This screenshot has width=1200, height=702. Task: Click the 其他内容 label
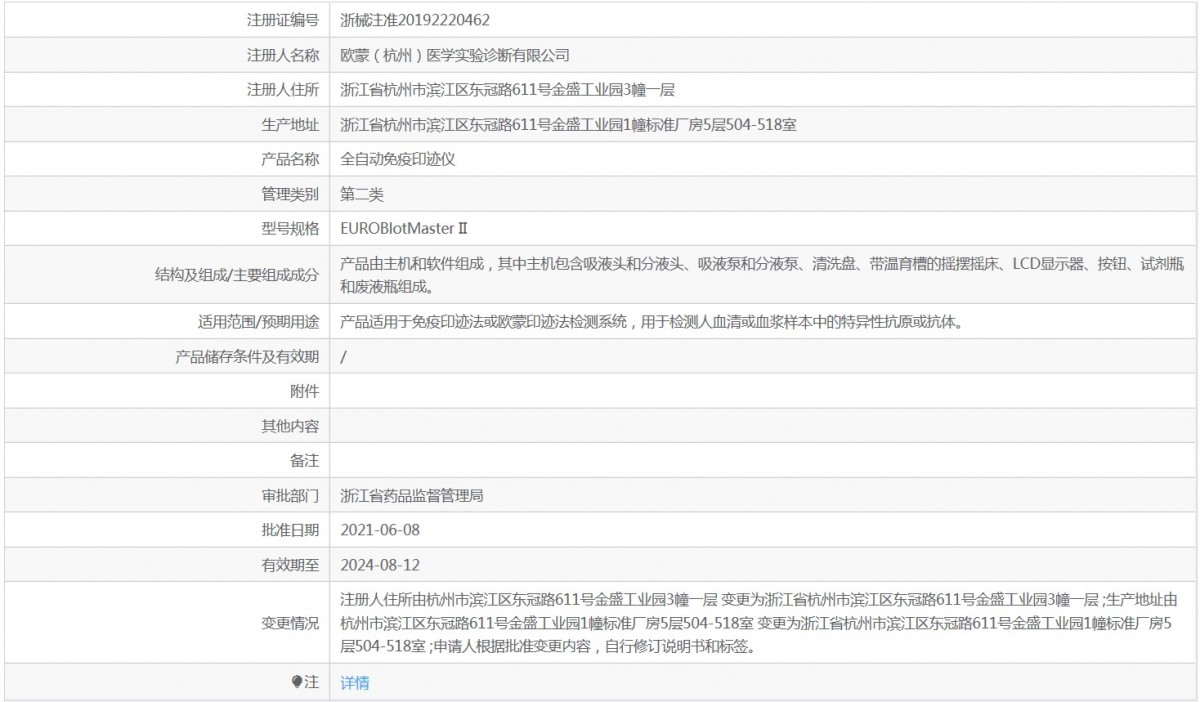(290, 426)
